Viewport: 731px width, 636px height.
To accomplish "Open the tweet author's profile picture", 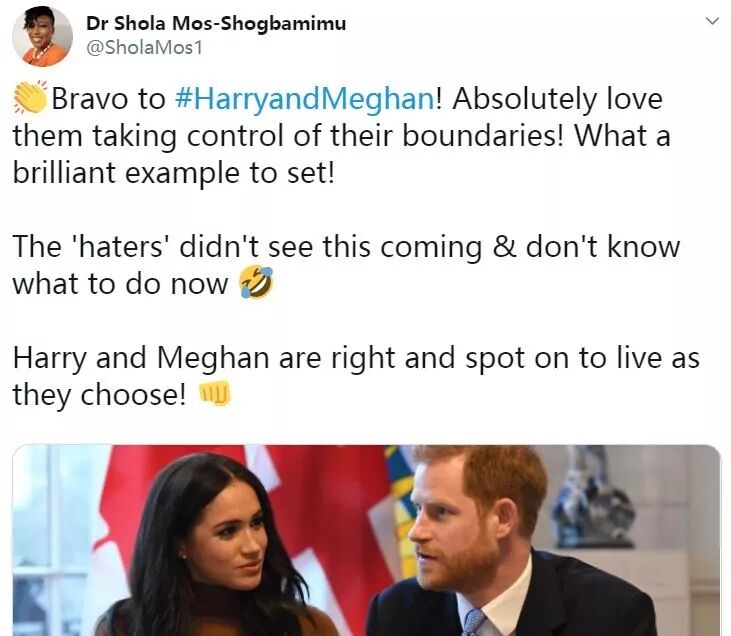I will pos(42,36).
